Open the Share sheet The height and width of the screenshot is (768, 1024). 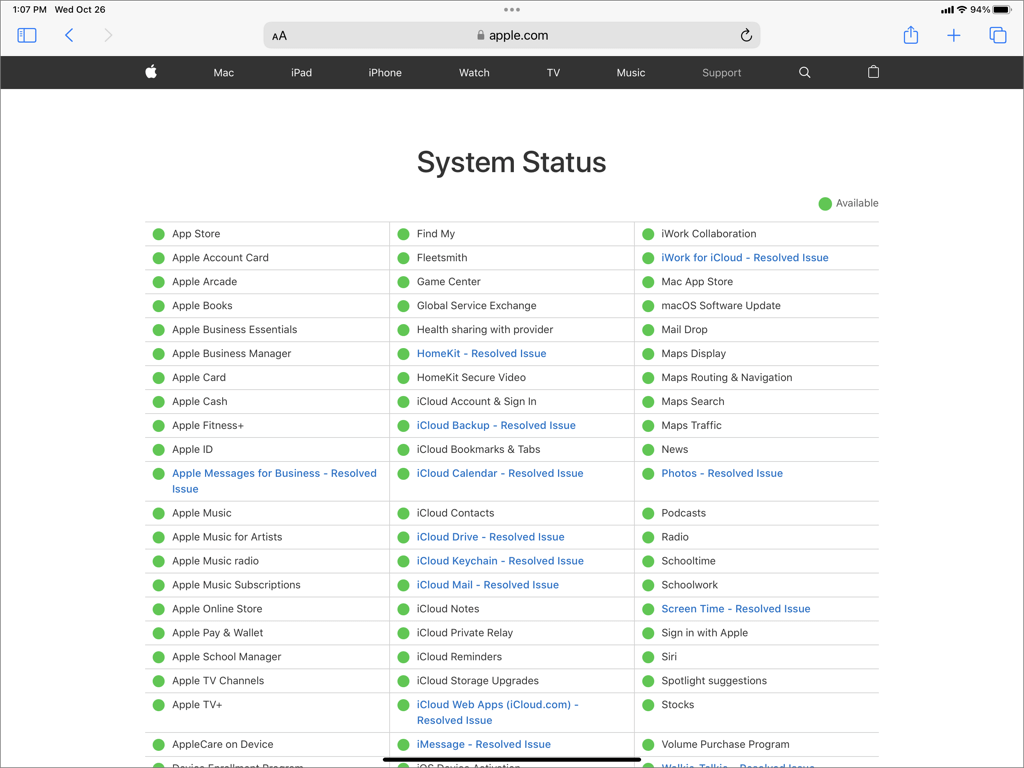coord(910,35)
